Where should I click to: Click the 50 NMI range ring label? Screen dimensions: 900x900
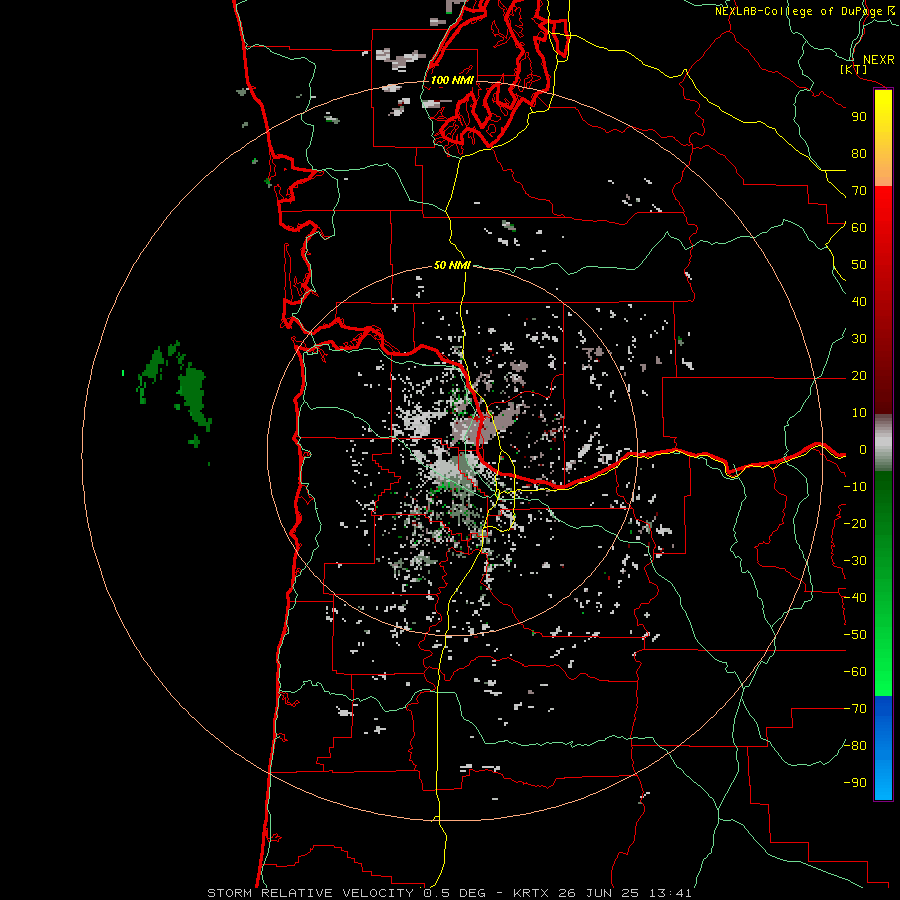click(452, 265)
